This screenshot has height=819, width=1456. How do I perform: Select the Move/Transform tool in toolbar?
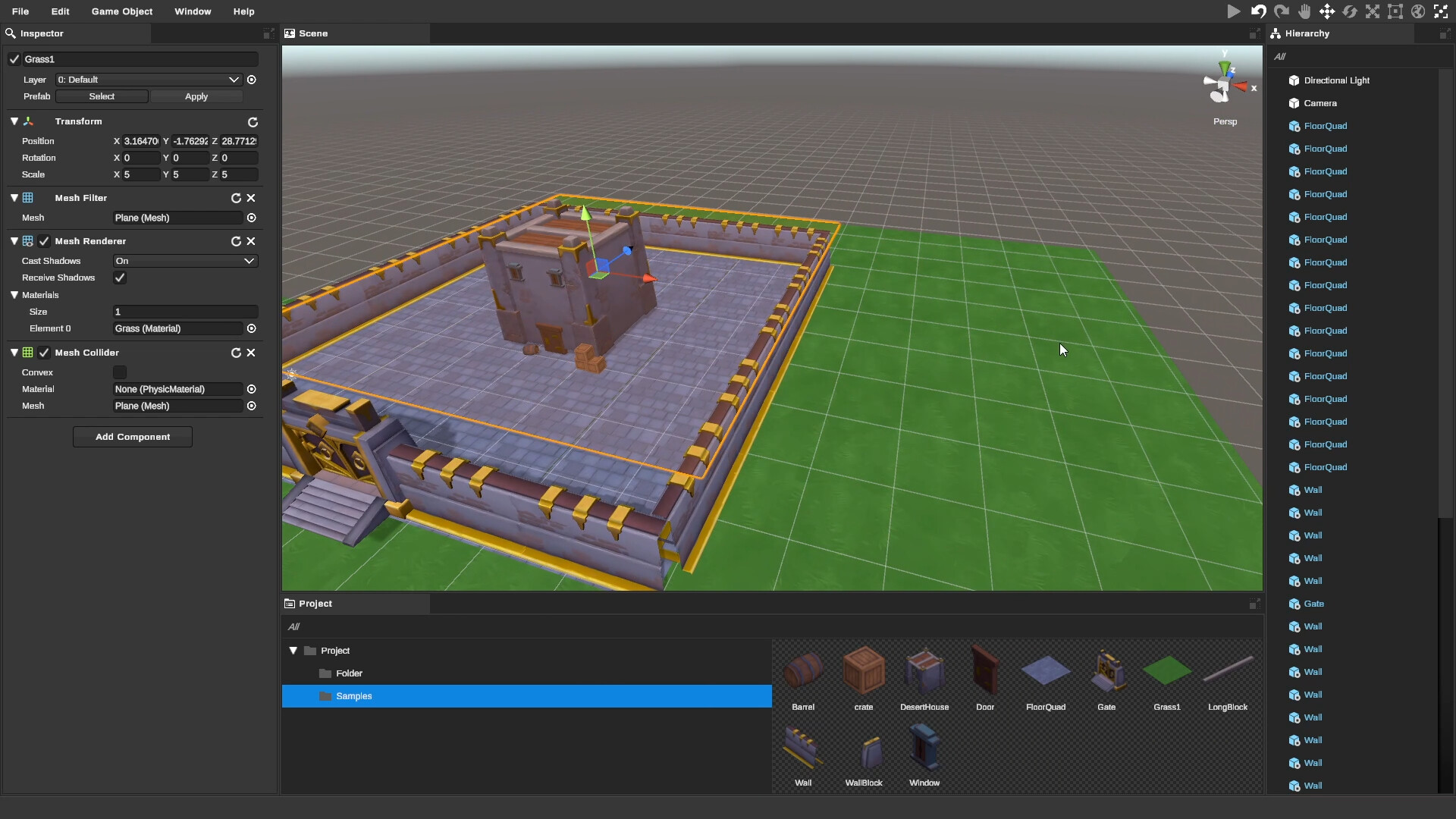pyautogui.click(x=1327, y=11)
